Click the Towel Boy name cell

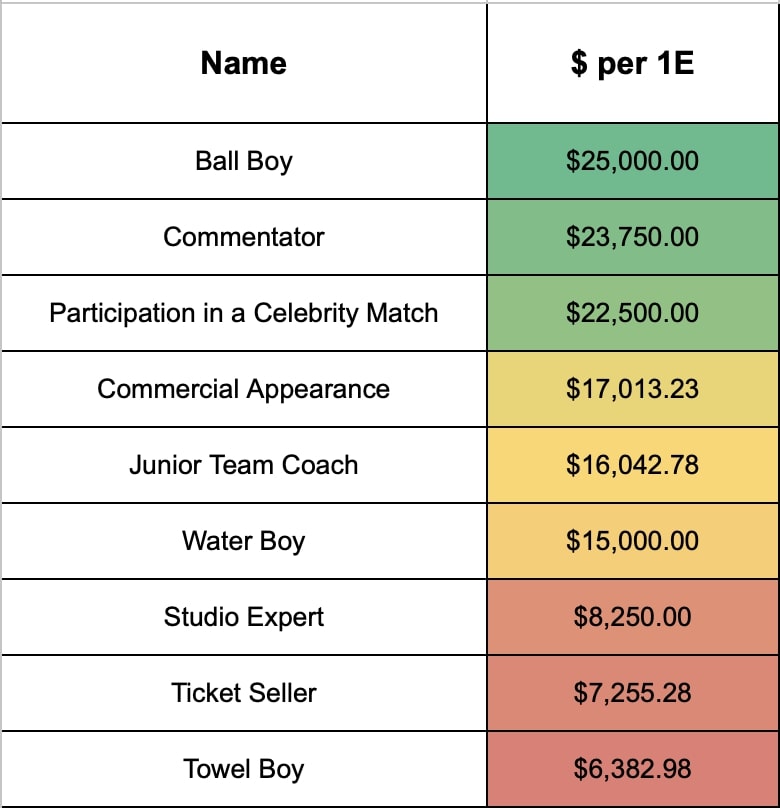point(244,769)
